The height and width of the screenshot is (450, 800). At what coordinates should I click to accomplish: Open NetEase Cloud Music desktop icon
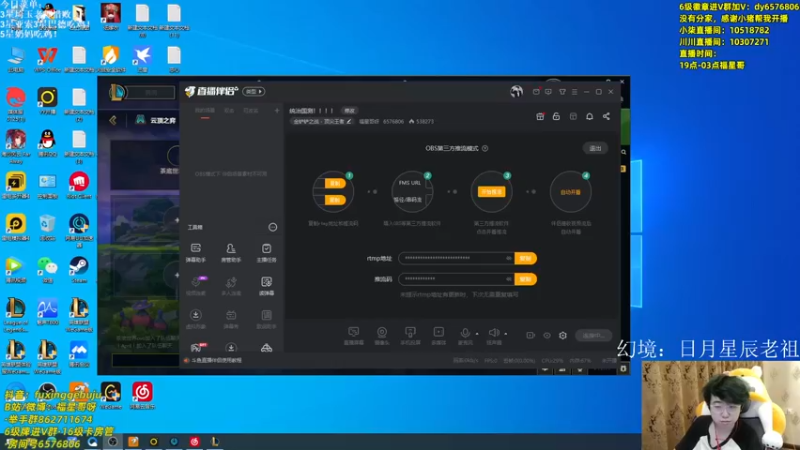click(142, 396)
